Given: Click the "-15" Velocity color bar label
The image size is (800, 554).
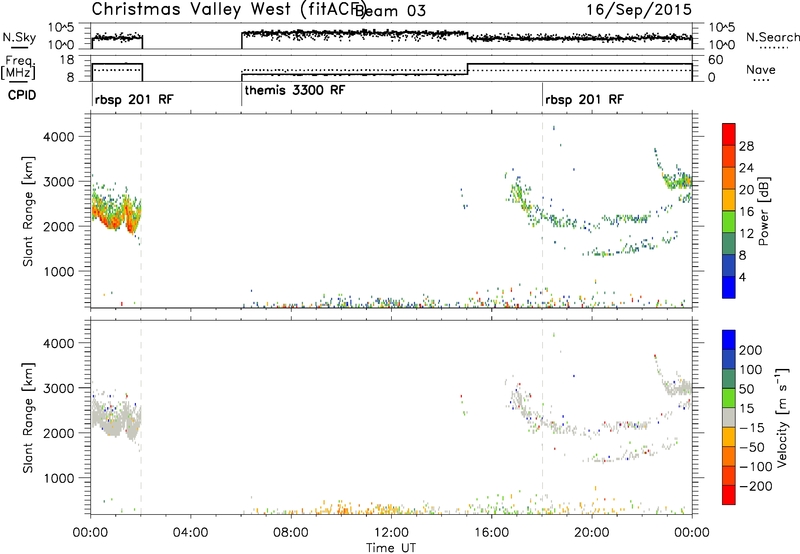Looking at the screenshot, I should pyautogui.click(x=751, y=427).
